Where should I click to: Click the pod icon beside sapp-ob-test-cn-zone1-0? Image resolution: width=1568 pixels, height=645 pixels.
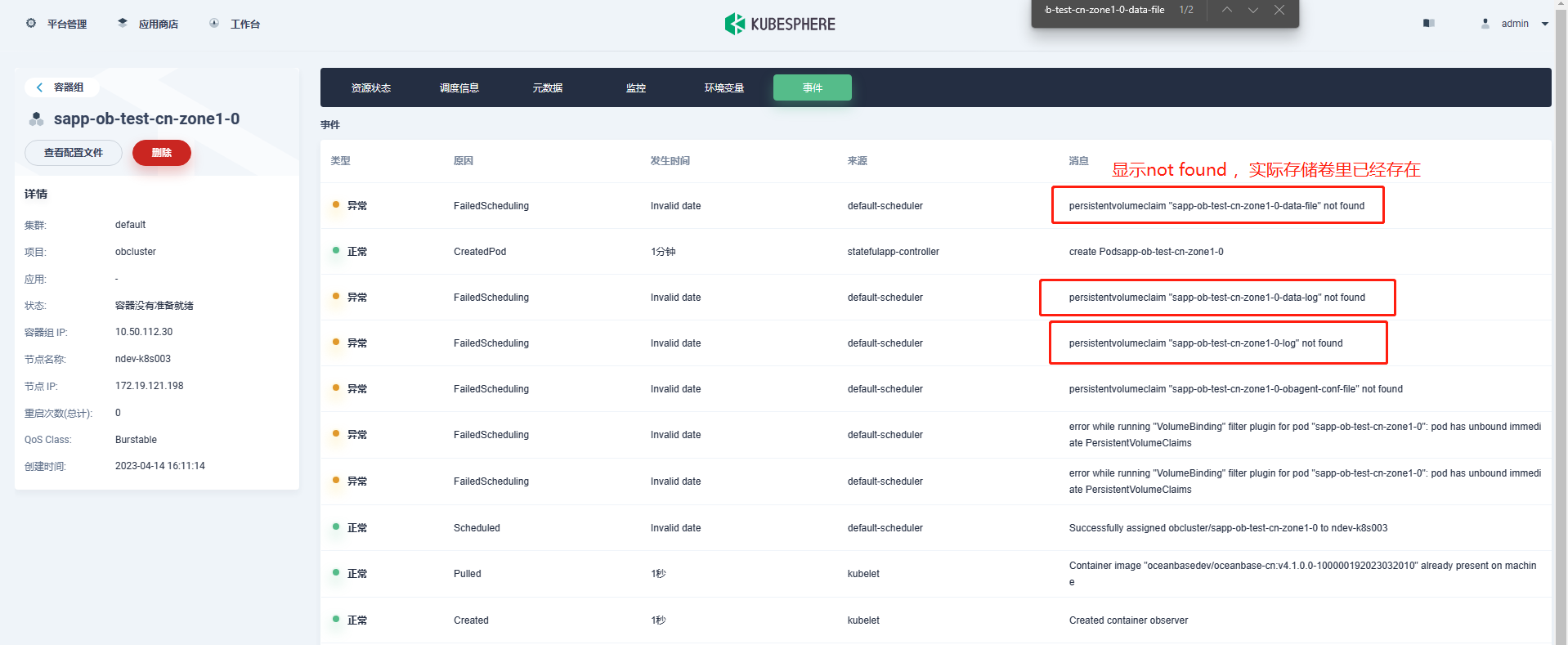click(x=36, y=119)
